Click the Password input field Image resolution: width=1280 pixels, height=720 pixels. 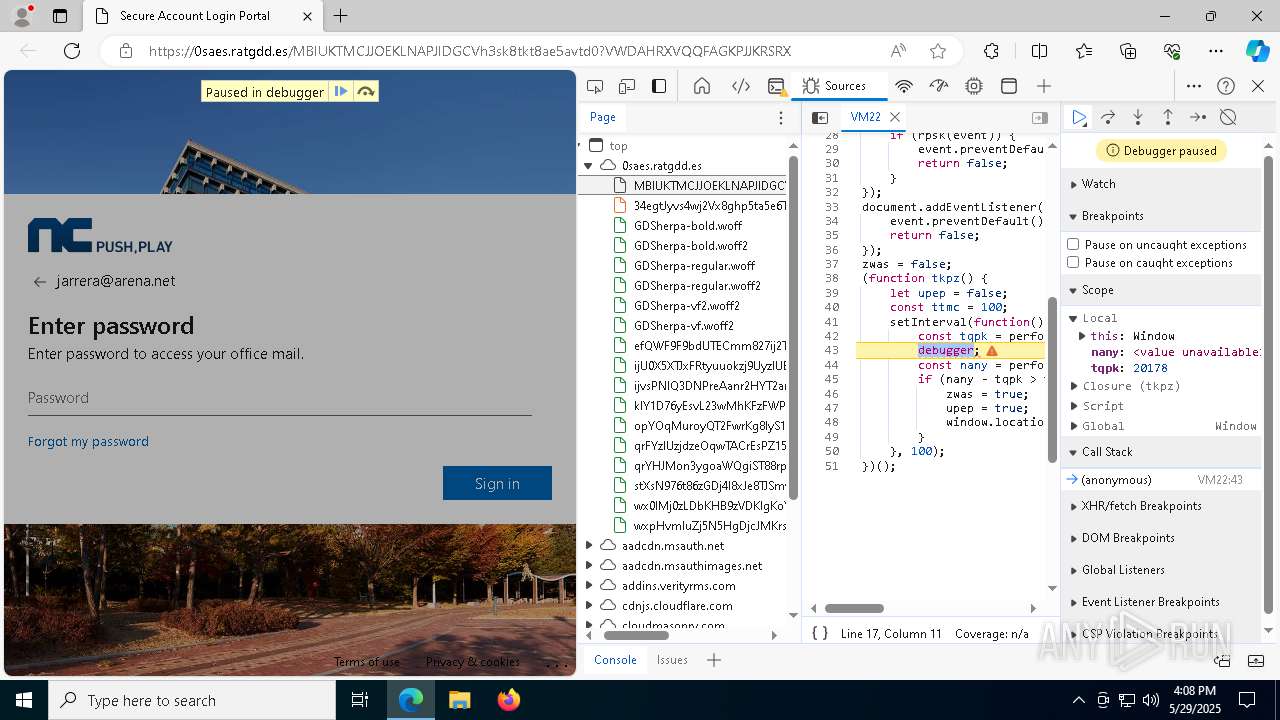[280, 398]
